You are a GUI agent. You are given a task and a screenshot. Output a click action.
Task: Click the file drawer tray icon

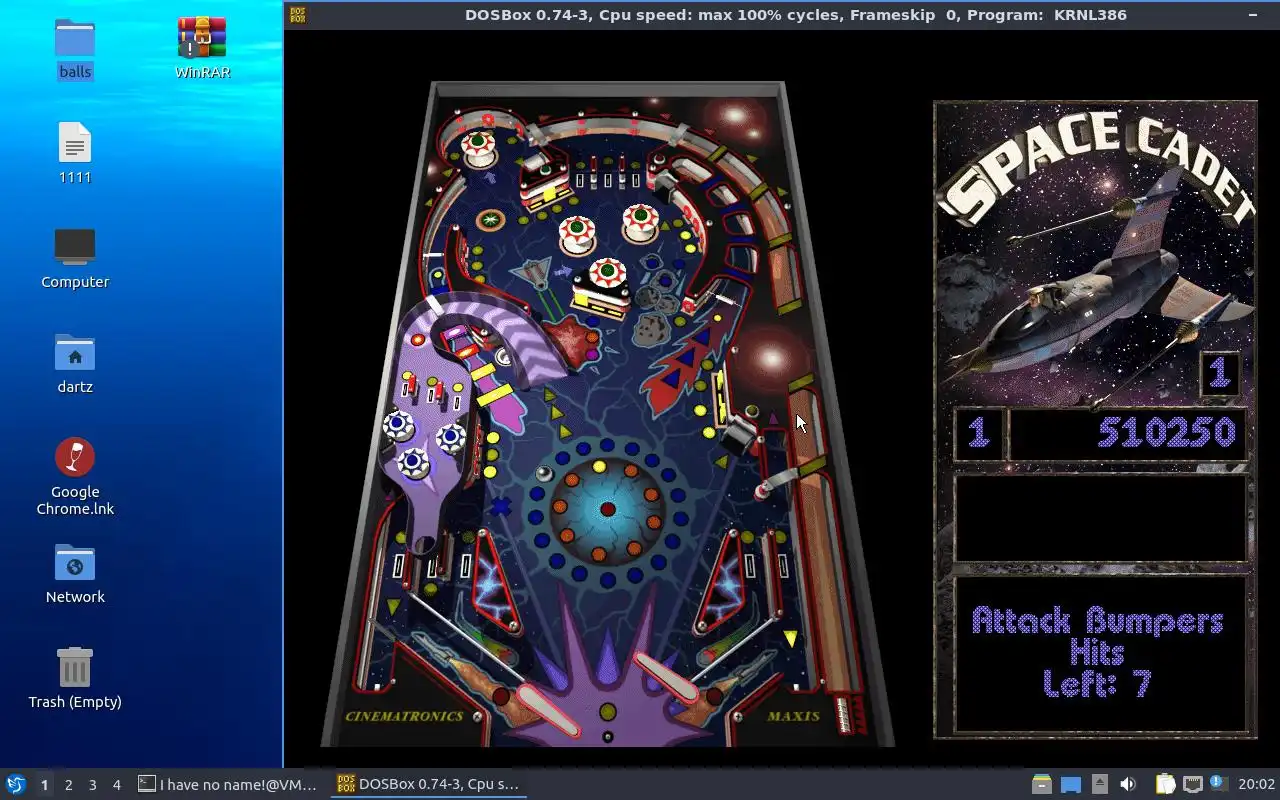(1041, 784)
